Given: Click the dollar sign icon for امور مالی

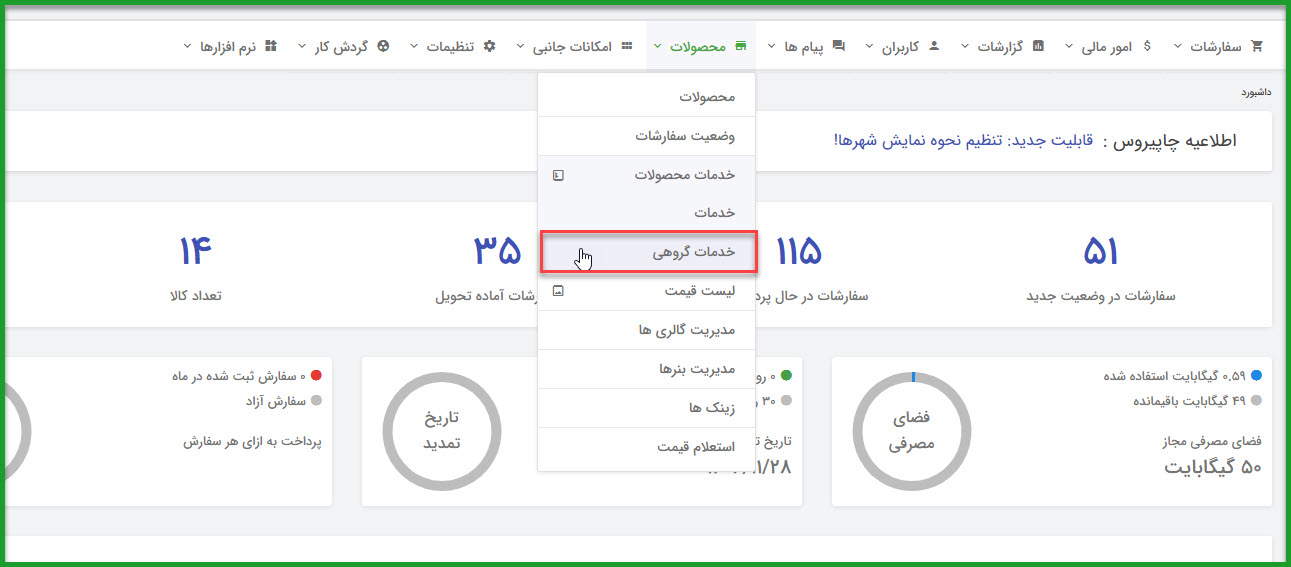Looking at the screenshot, I should (1147, 46).
